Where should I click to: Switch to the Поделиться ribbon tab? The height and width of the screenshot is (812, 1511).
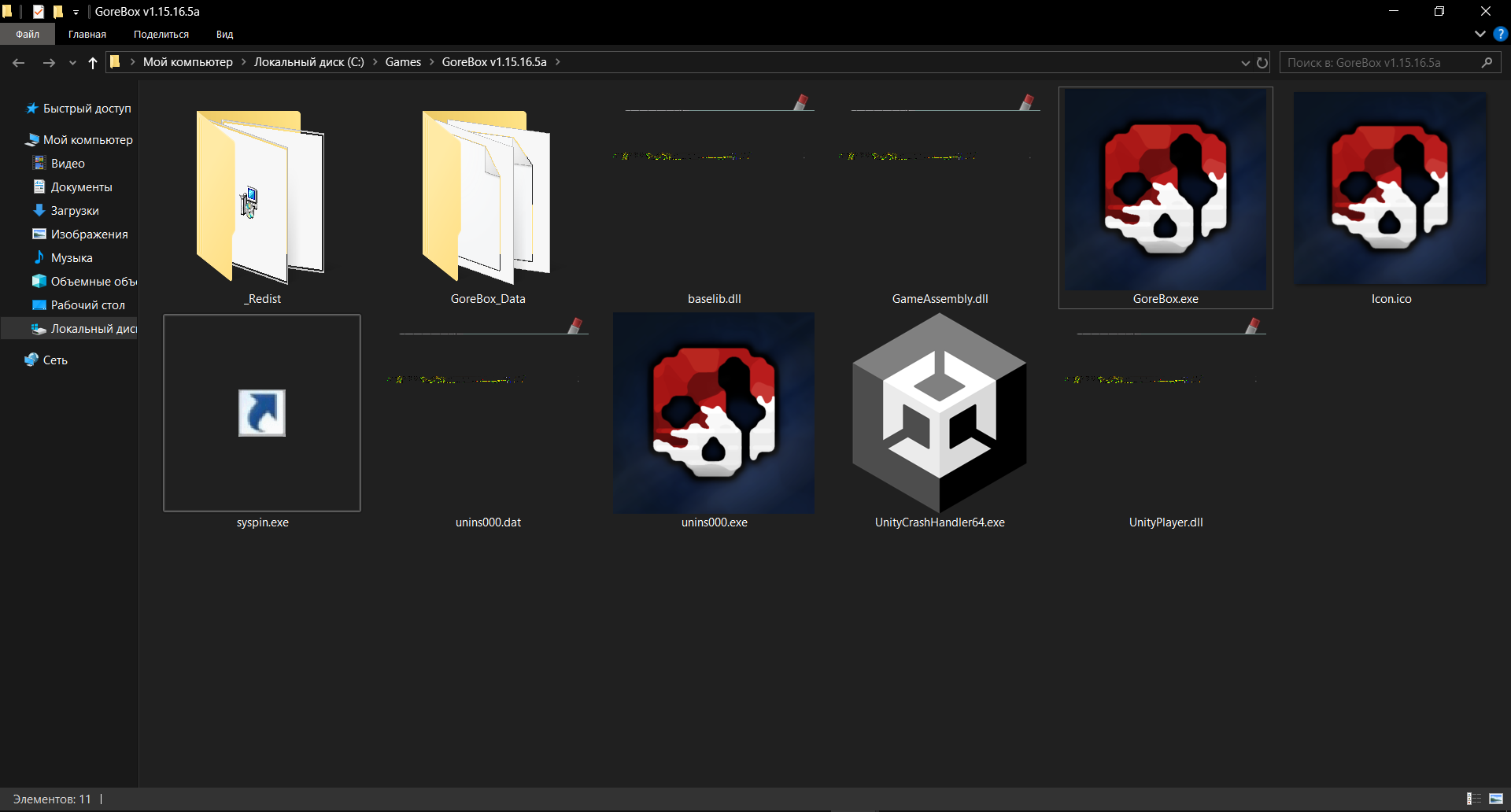coord(161,34)
